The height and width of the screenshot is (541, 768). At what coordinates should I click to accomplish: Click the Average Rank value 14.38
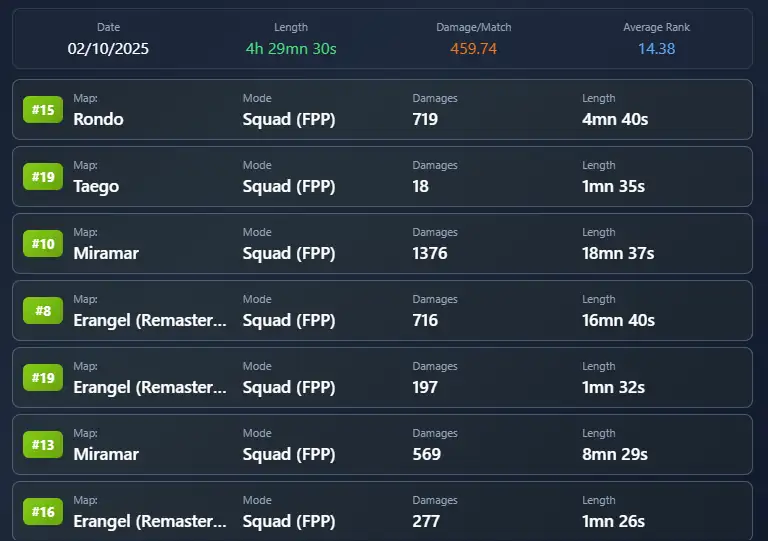(656, 48)
